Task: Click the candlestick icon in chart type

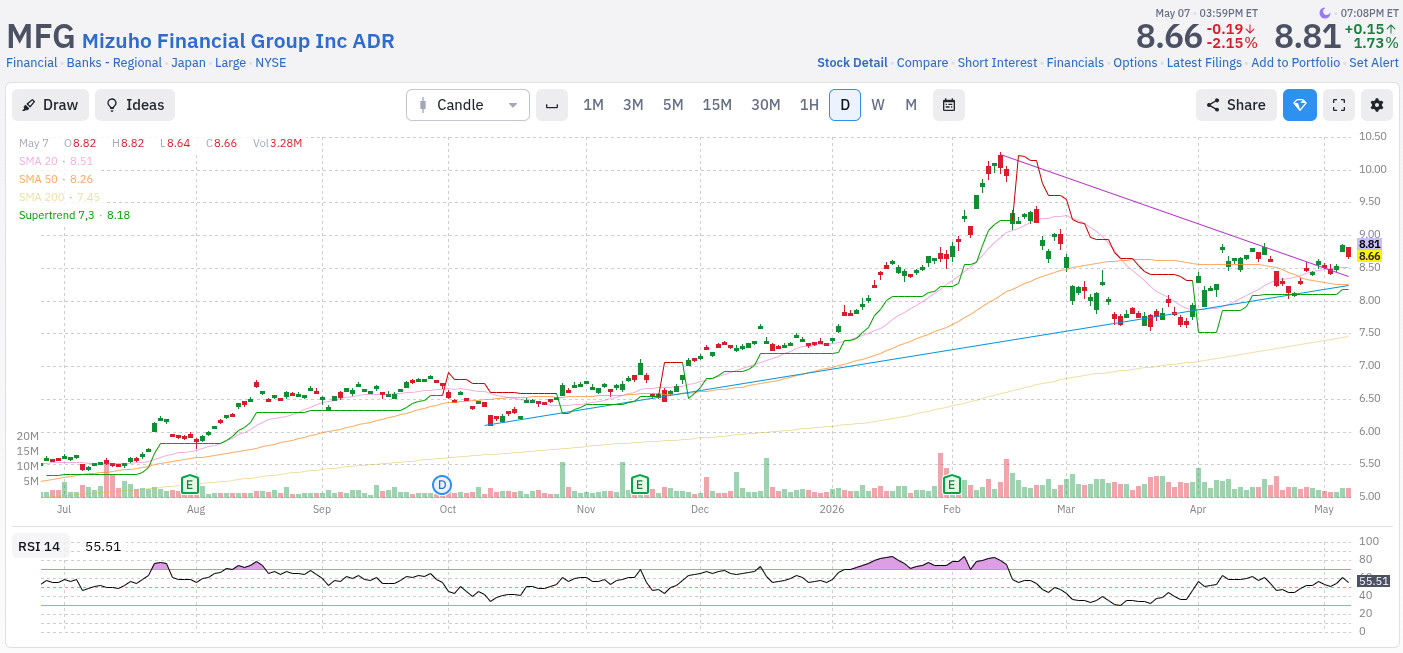Action: [x=423, y=105]
